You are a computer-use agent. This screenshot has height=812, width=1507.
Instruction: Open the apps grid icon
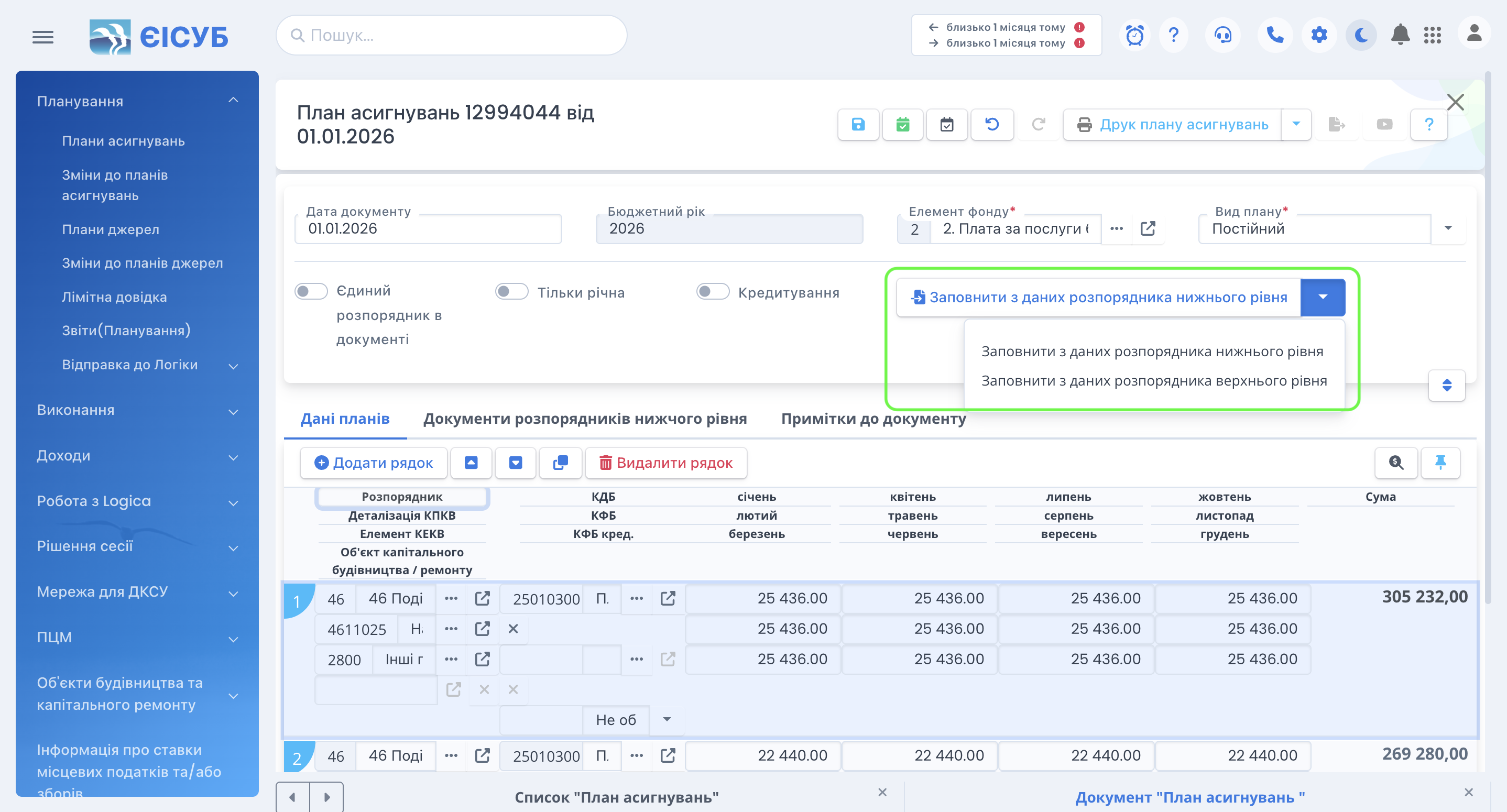(x=1432, y=35)
